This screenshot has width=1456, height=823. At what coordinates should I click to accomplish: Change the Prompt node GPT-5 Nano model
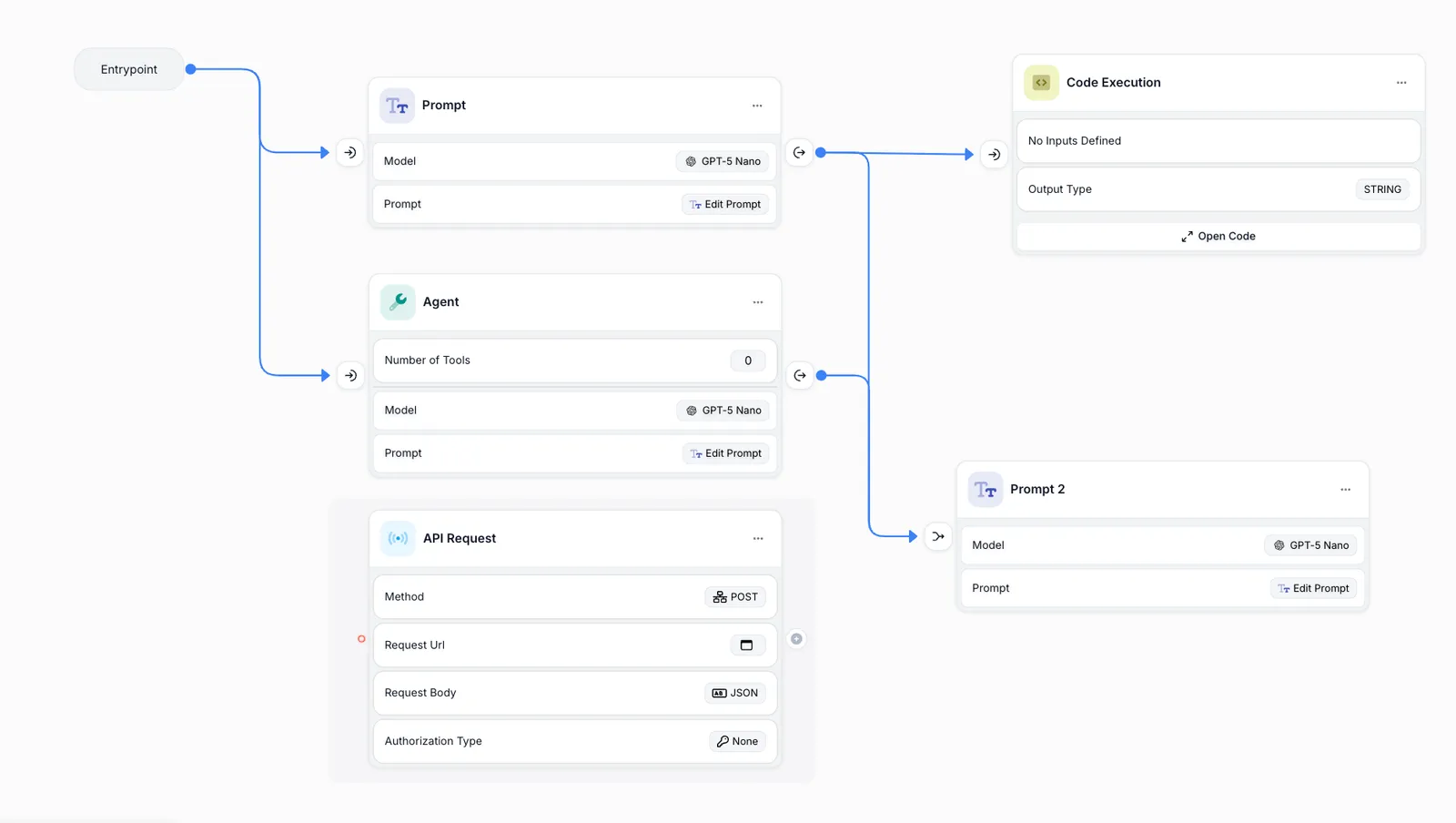[x=723, y=161]
